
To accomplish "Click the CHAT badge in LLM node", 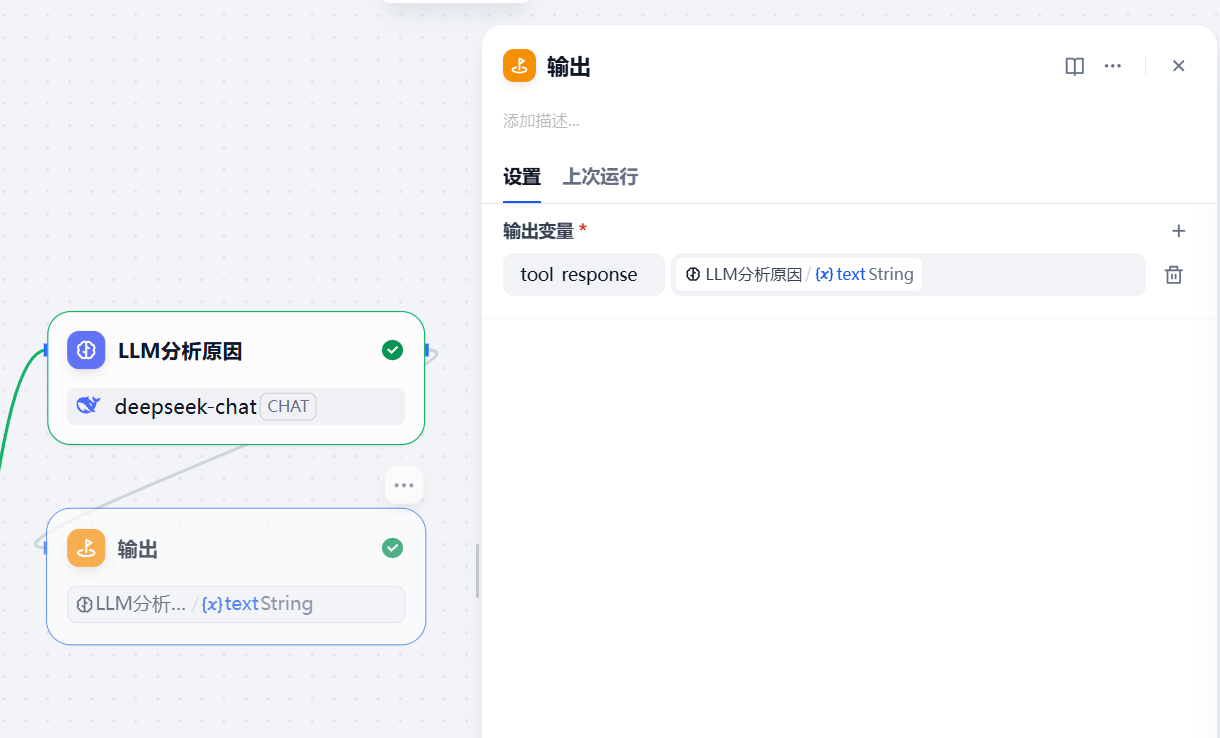I will 288,406.
